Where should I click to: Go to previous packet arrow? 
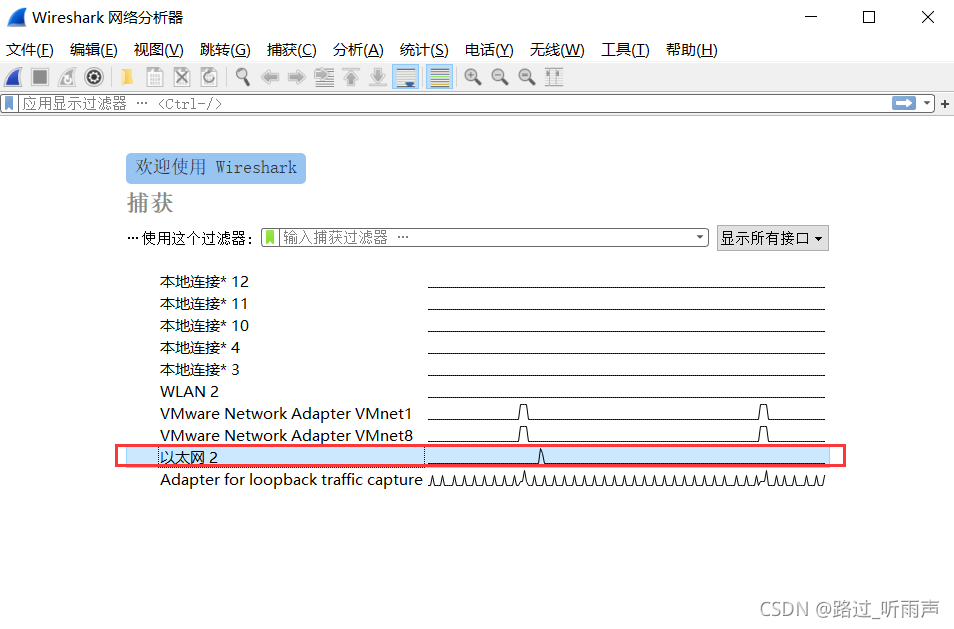point(270,77)
